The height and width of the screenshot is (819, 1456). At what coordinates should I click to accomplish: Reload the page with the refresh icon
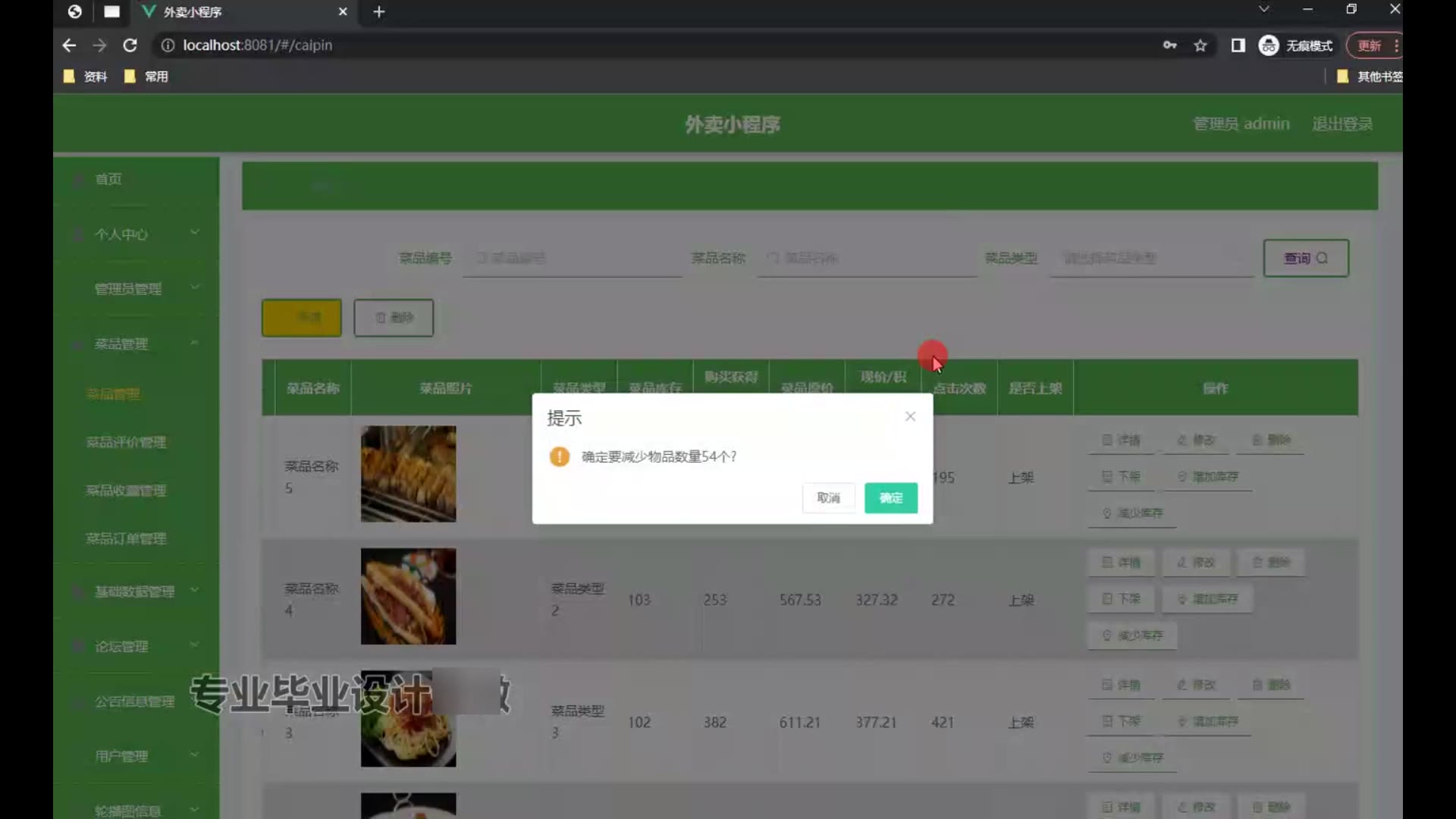pos(130,45)
